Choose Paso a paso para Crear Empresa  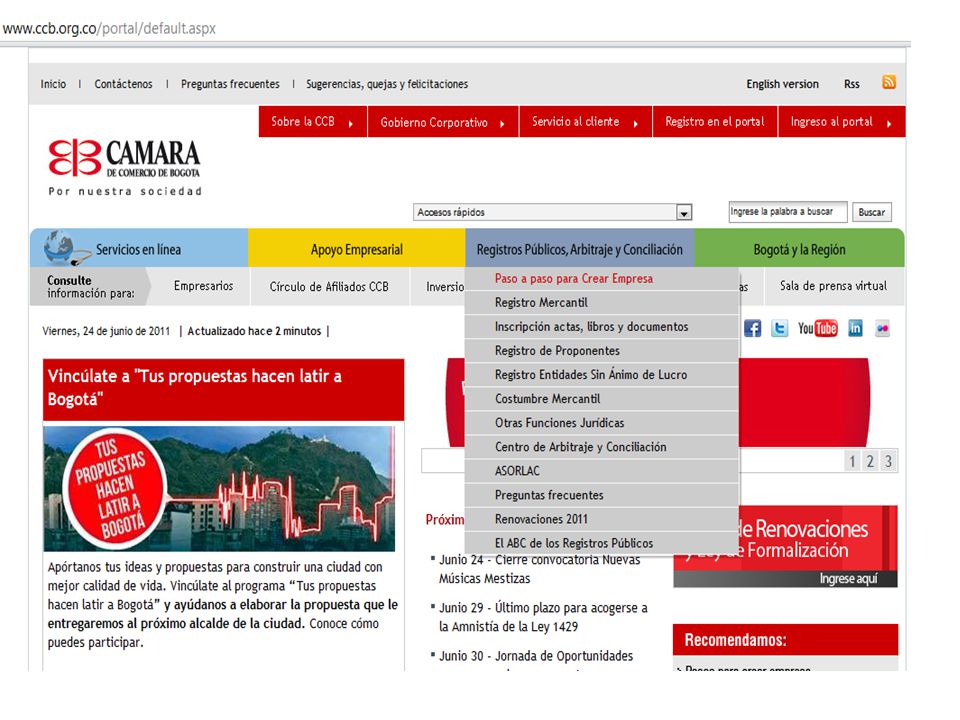pos(602,279)
